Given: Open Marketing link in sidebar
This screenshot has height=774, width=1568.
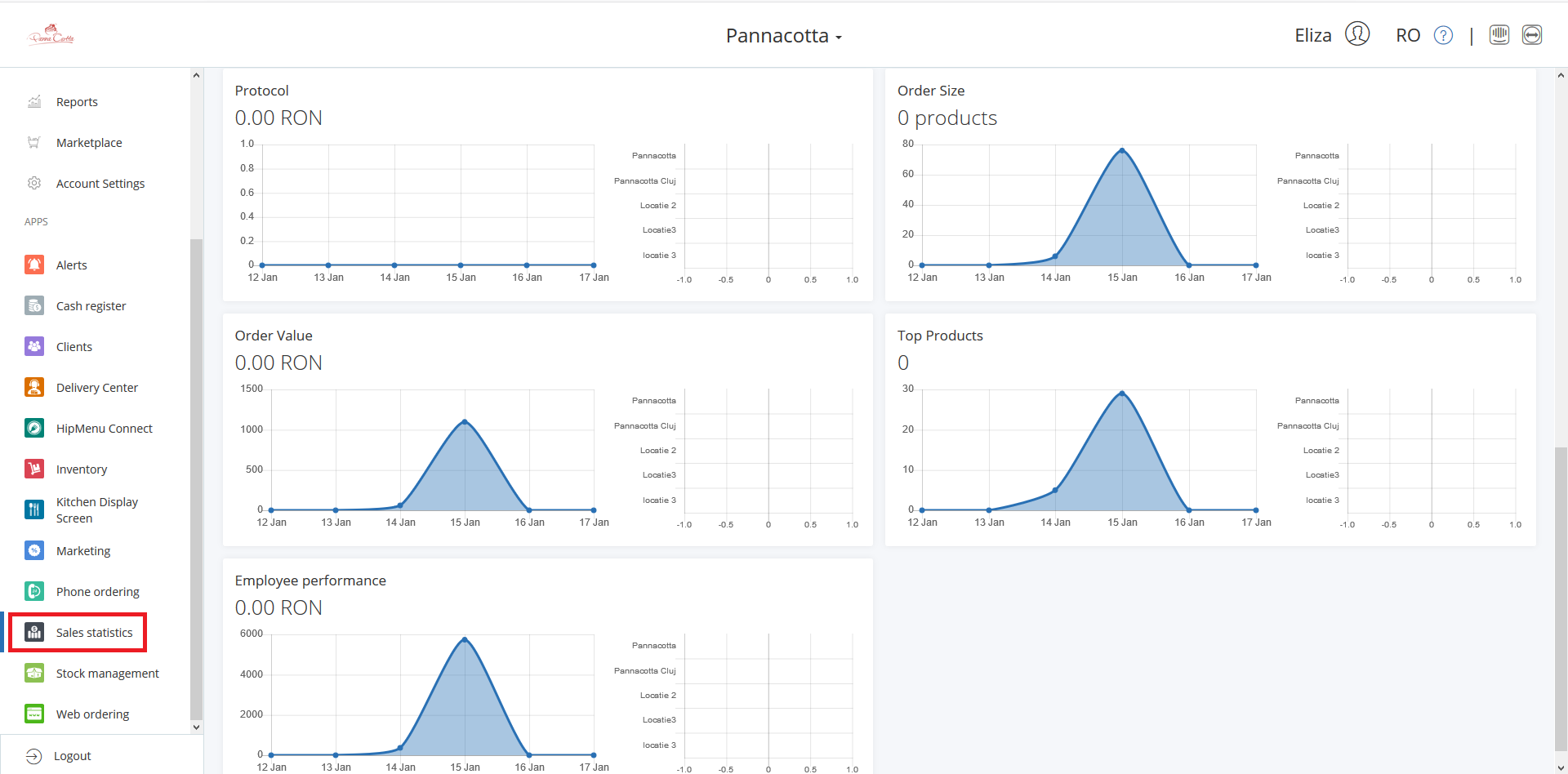Looking at the screenshot, I should [83, 551].
